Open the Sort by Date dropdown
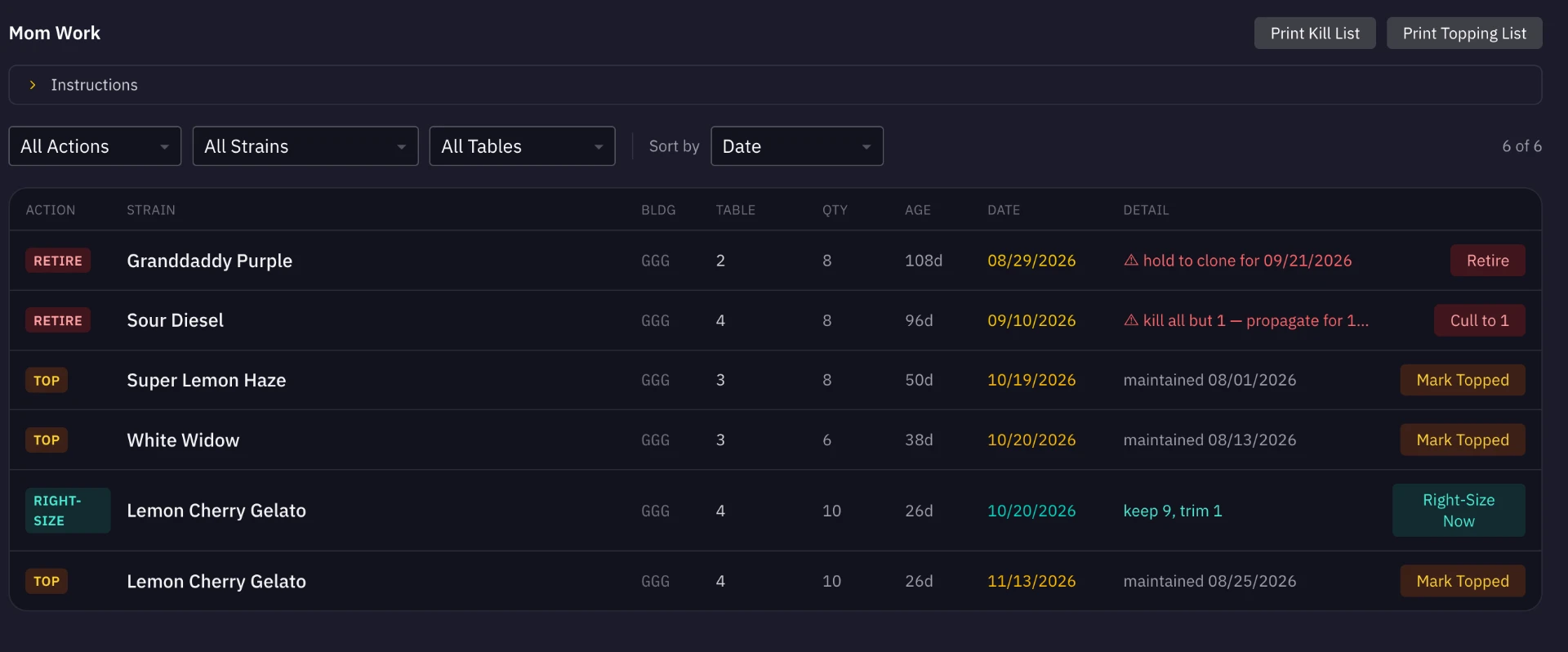This screenshot has height=652, width=1568. tap(797, 146)
